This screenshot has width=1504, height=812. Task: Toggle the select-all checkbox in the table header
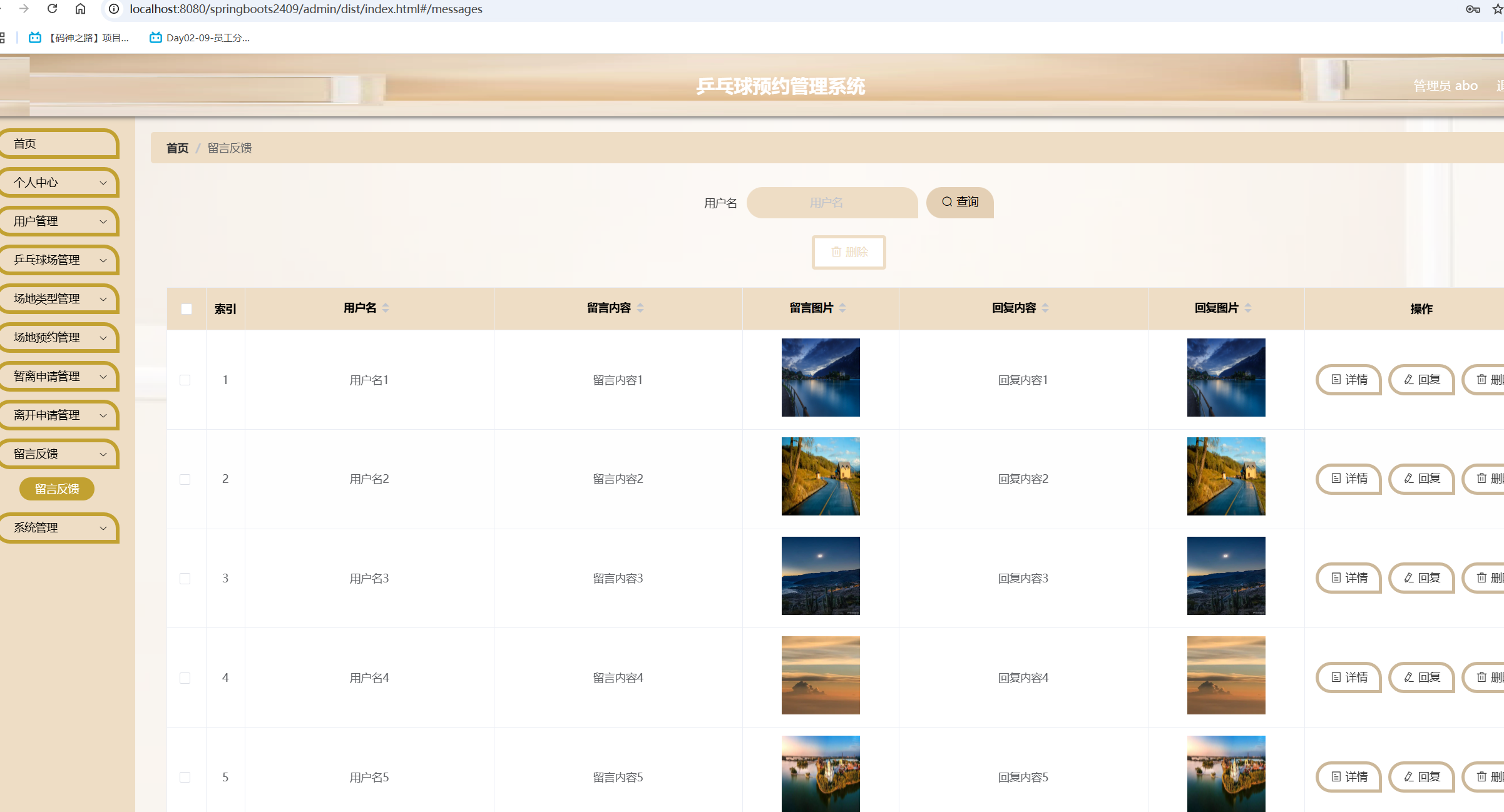[x=187, y=309]
